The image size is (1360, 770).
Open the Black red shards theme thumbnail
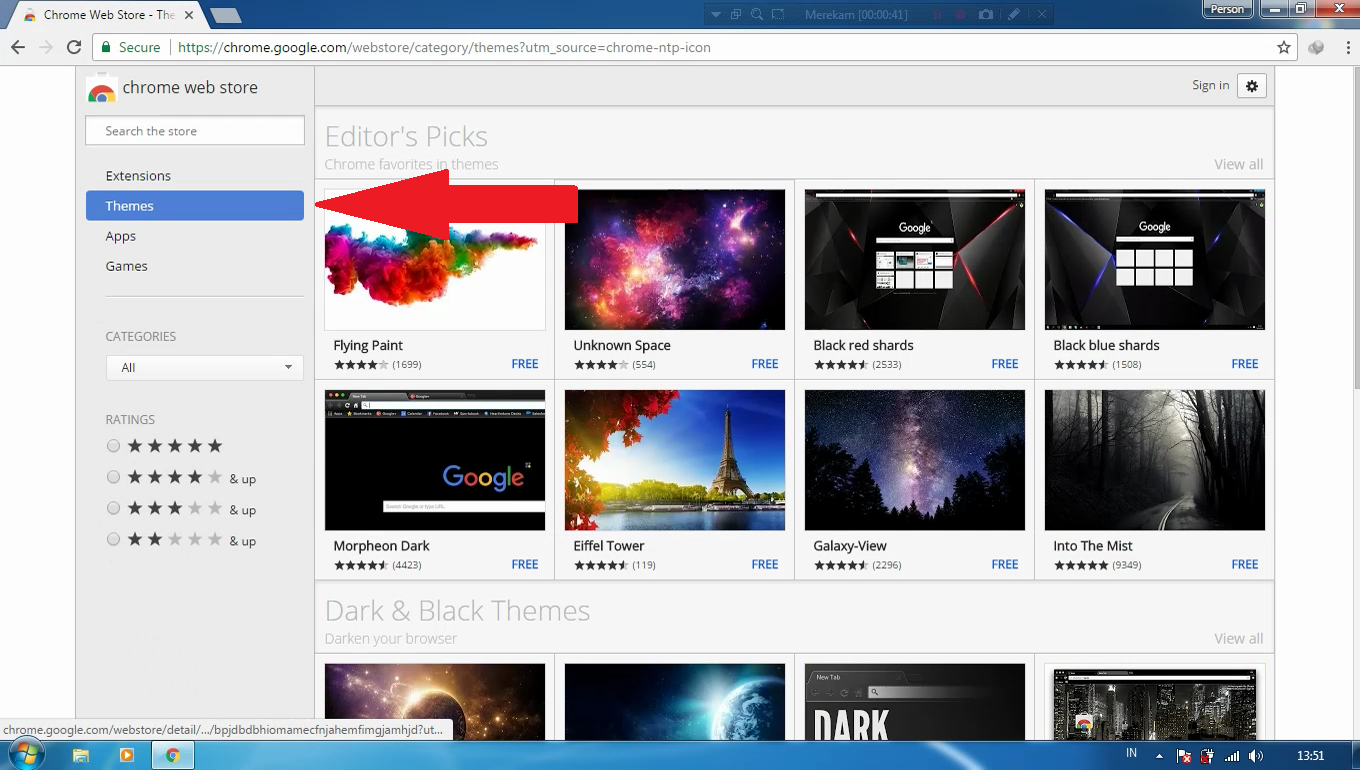pyautogui.click(x=915, y=260)
